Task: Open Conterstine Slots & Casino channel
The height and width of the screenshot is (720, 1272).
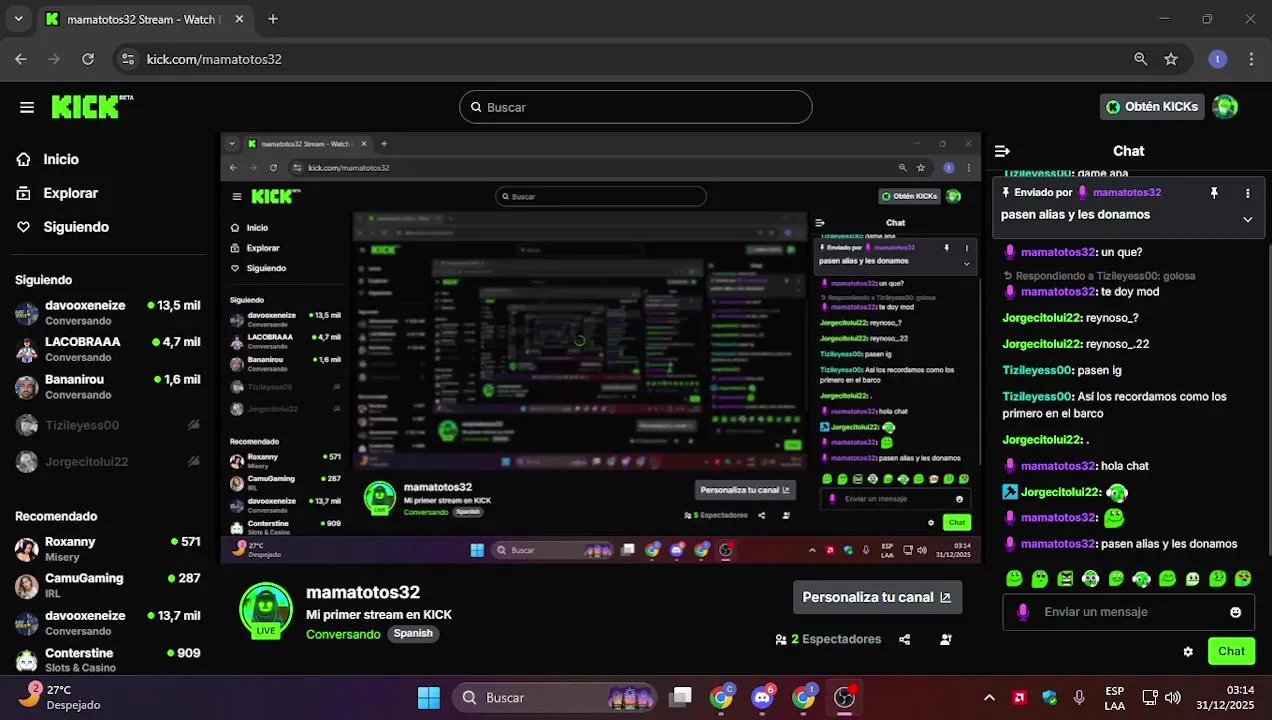Action: (x=107, y=660)
